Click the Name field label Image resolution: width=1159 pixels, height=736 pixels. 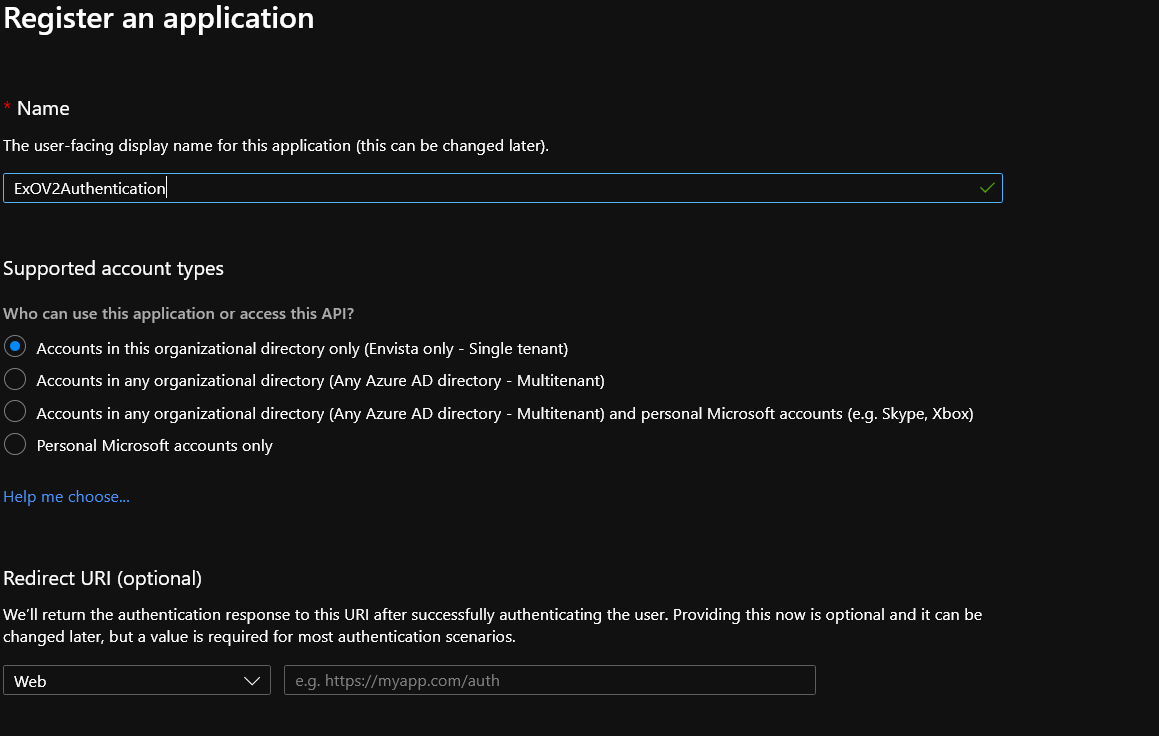point(43,108)
